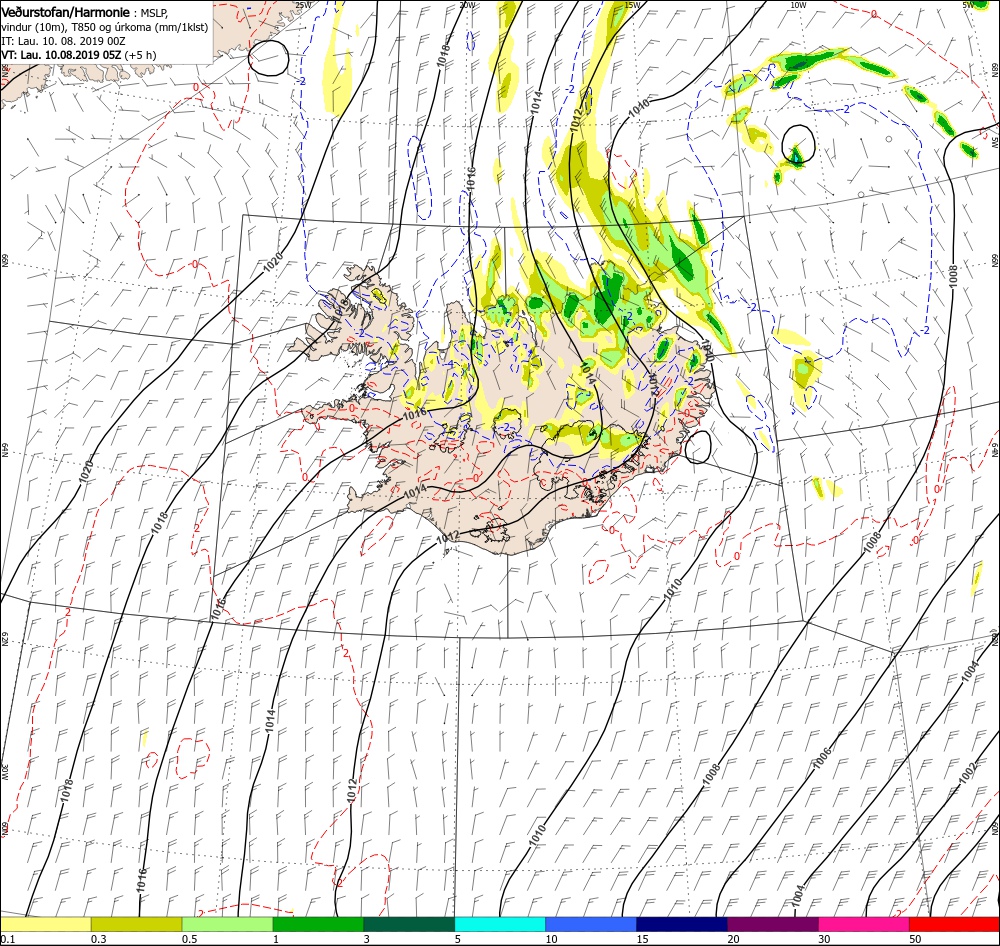Select the legend value "30"

(x=825, y=939)
